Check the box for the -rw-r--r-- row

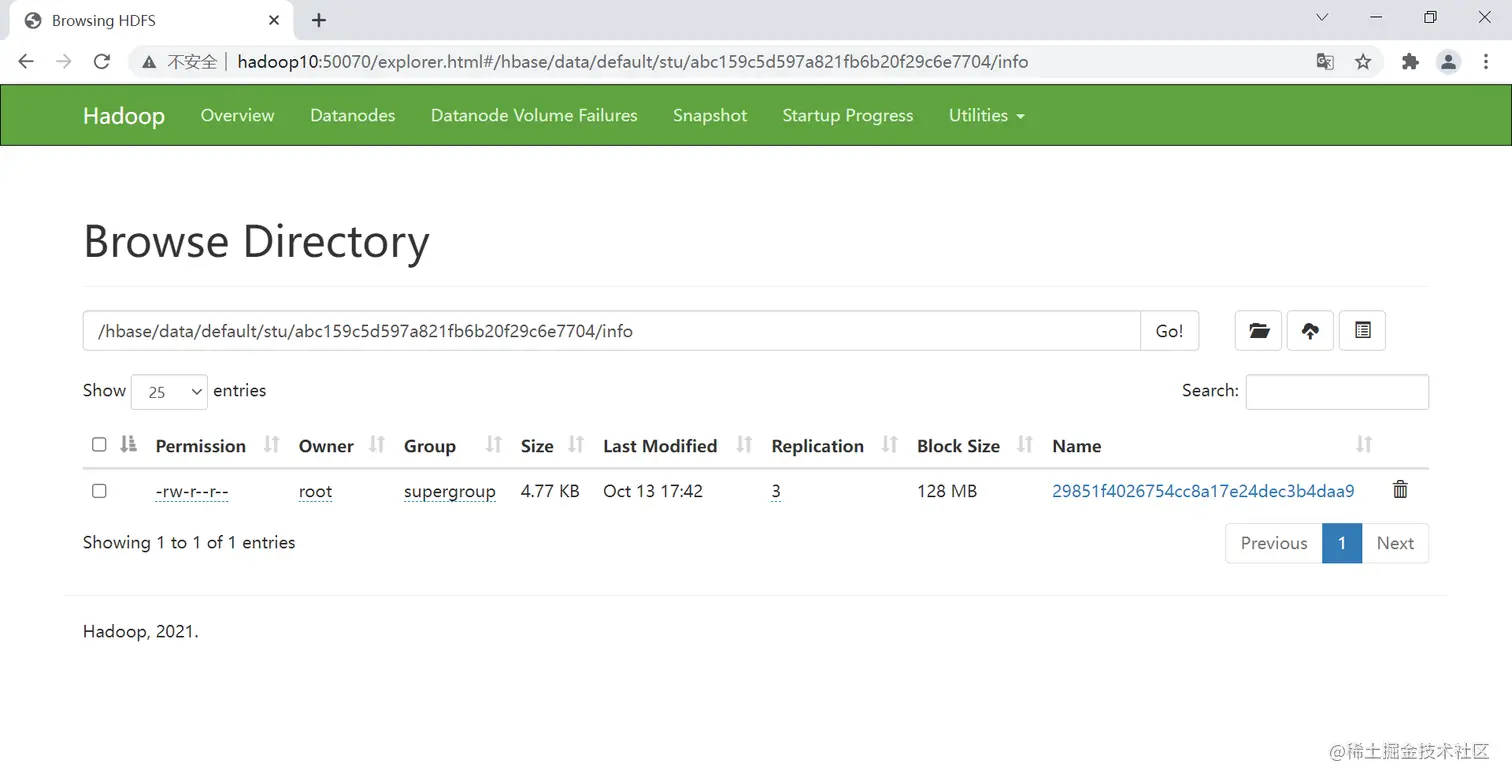(99, 491)
